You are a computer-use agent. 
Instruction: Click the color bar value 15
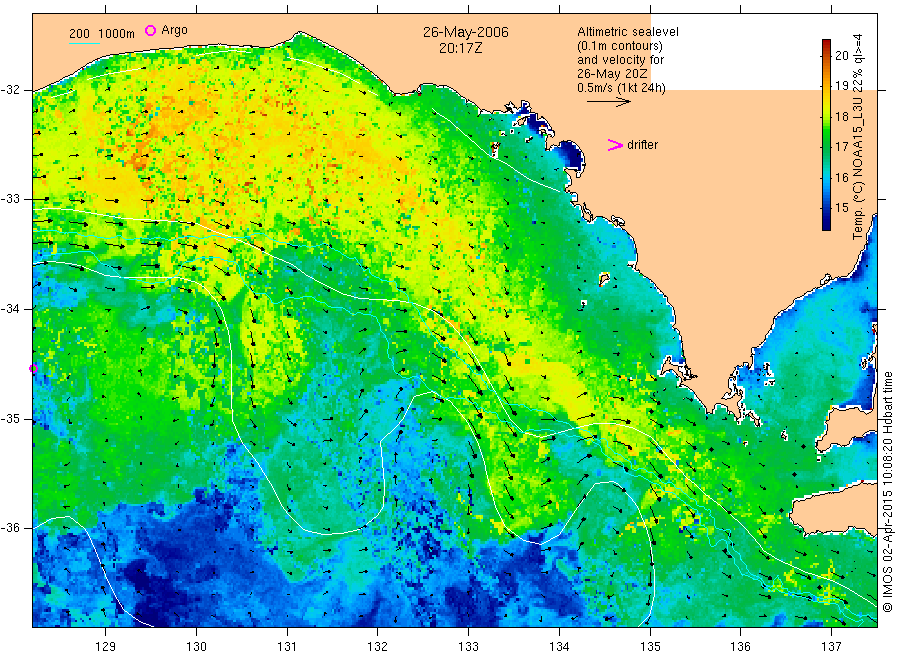(841, 208)
